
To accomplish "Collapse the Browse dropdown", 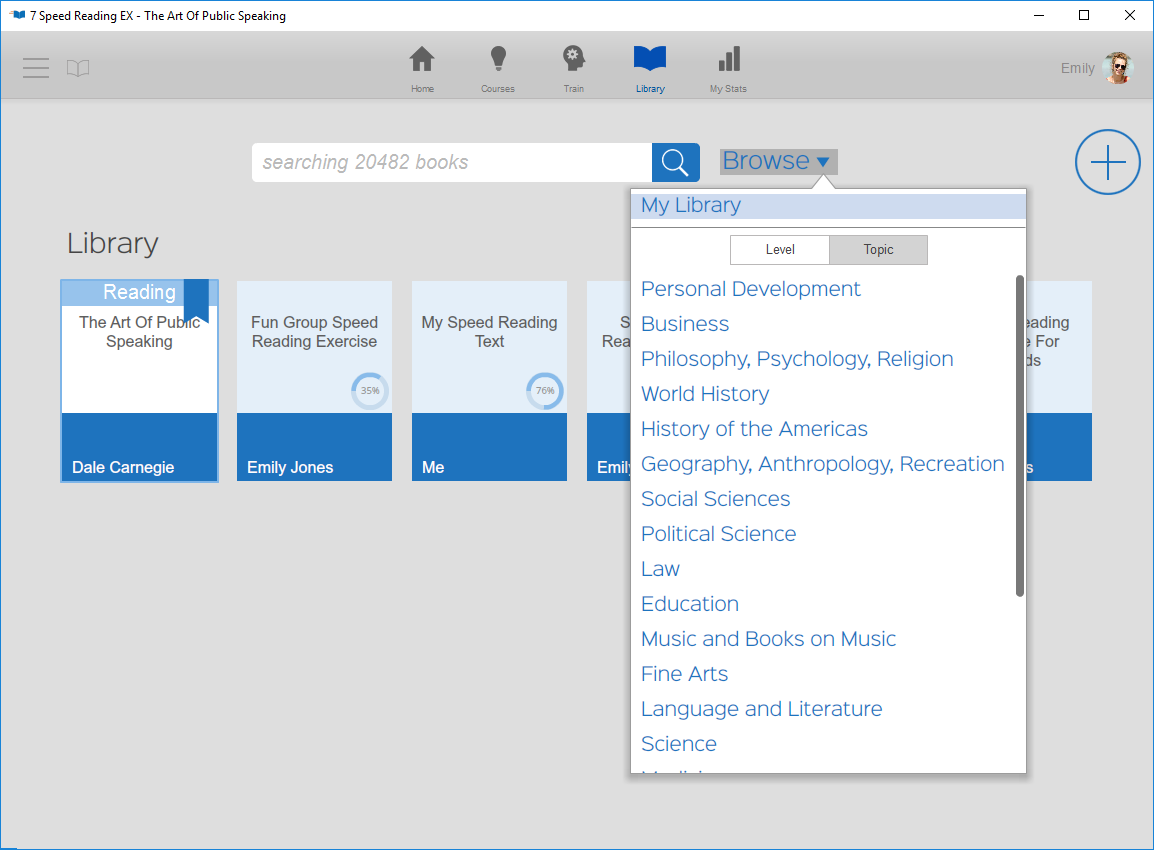I will [x=778, y=160].
